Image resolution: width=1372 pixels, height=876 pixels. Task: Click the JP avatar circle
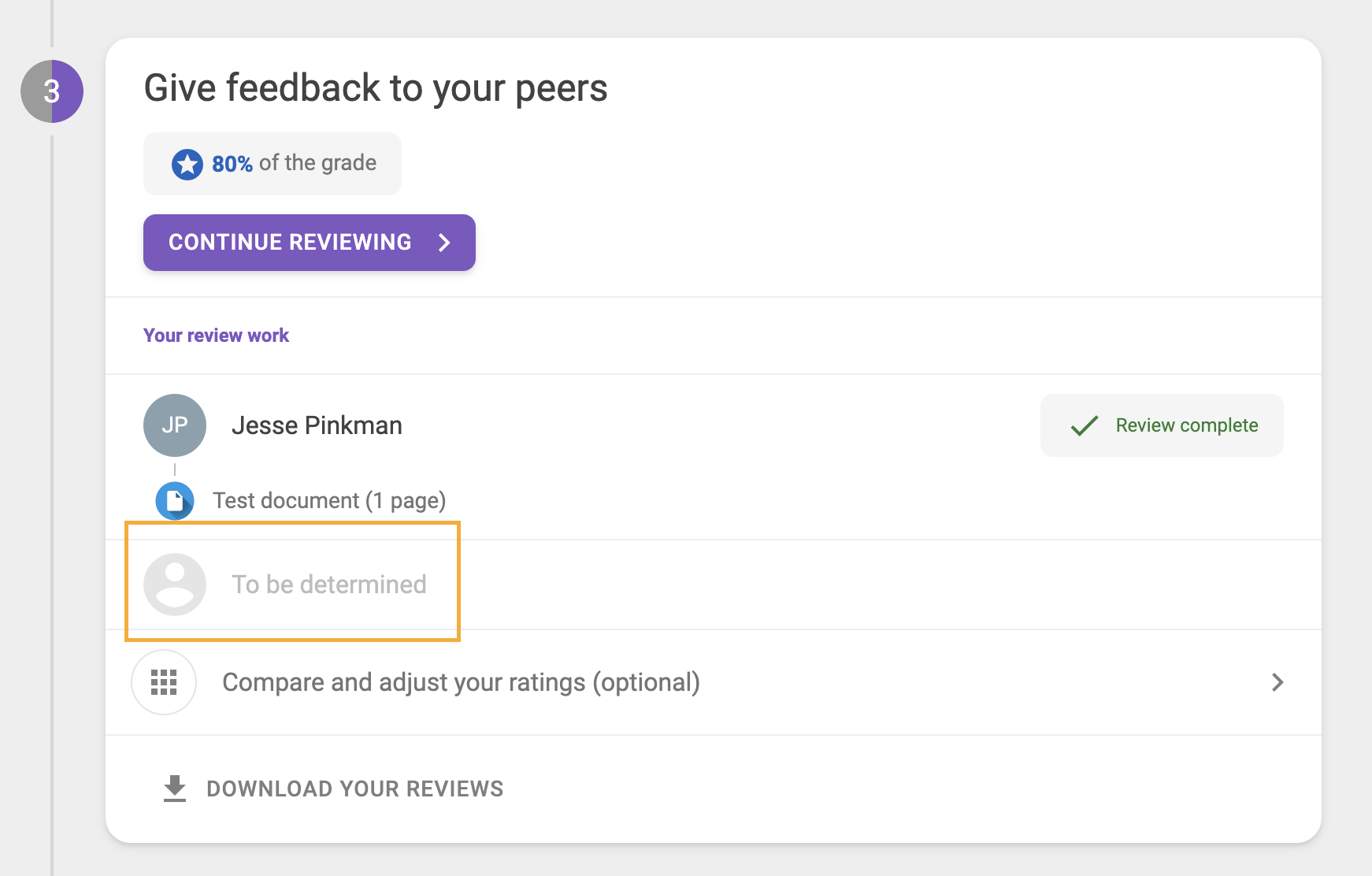point(175,425)
